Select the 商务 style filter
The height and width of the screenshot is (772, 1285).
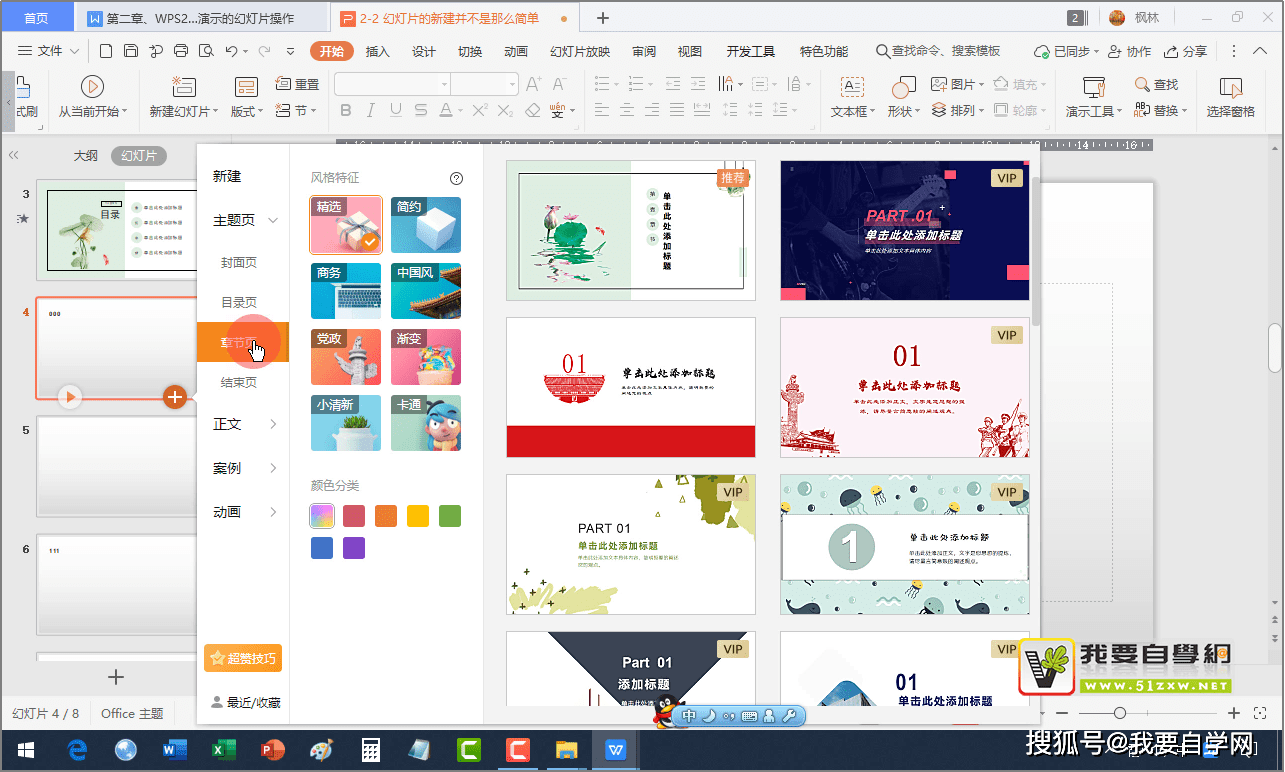(346, 291)
